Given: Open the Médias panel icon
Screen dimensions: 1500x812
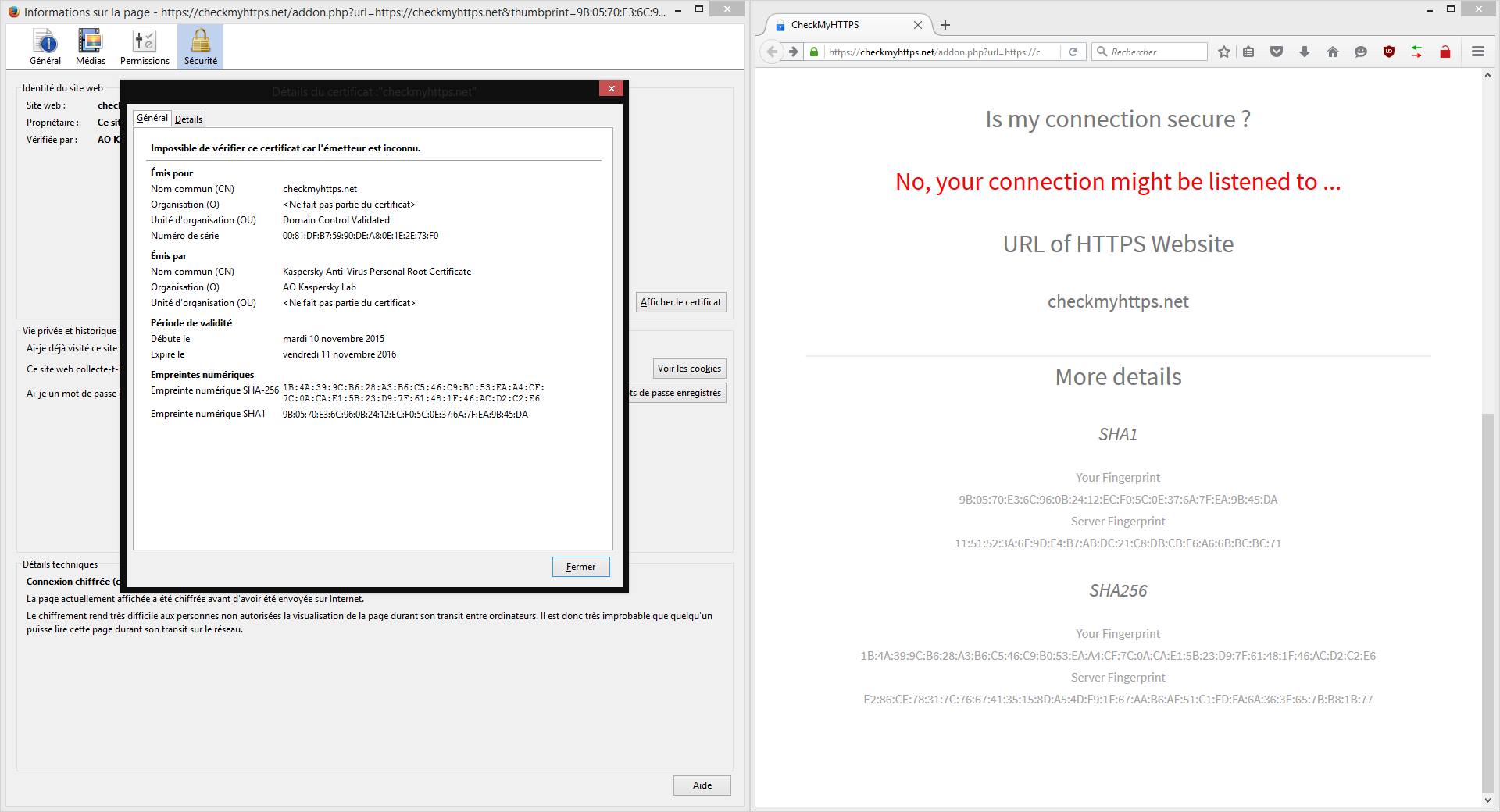Looking at the screenshot, I should click(x=91, y=47).
